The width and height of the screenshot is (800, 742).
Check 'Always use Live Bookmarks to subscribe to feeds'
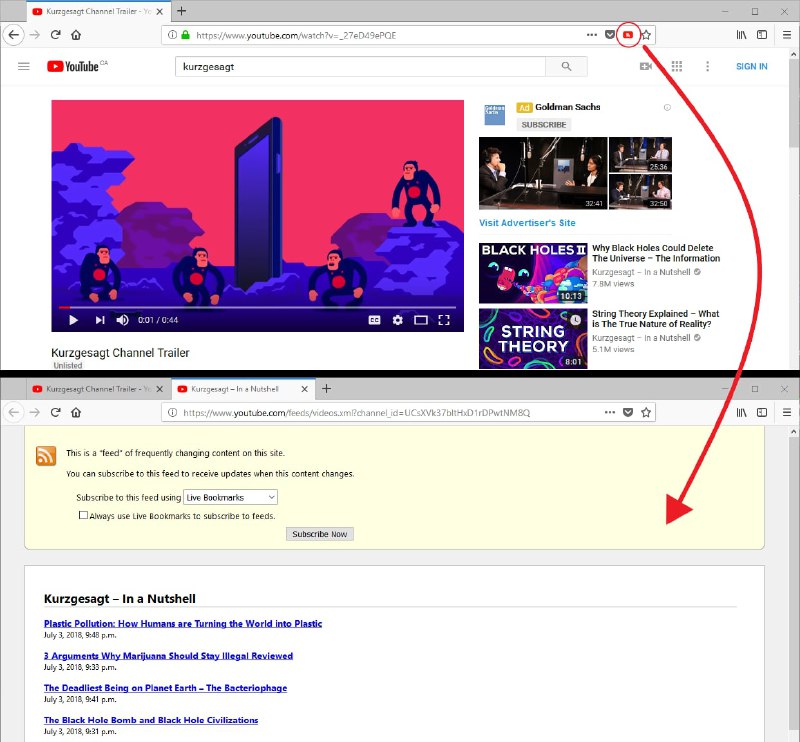[83, 514]
